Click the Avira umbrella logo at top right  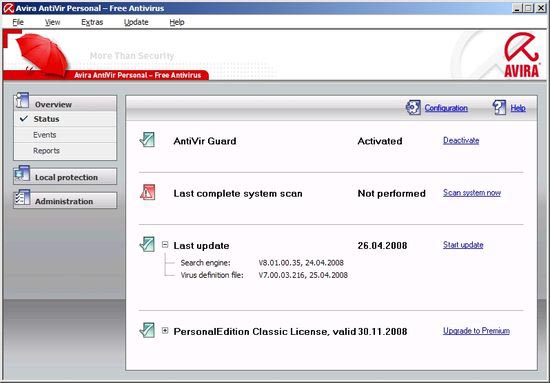[x=521, y=55]
